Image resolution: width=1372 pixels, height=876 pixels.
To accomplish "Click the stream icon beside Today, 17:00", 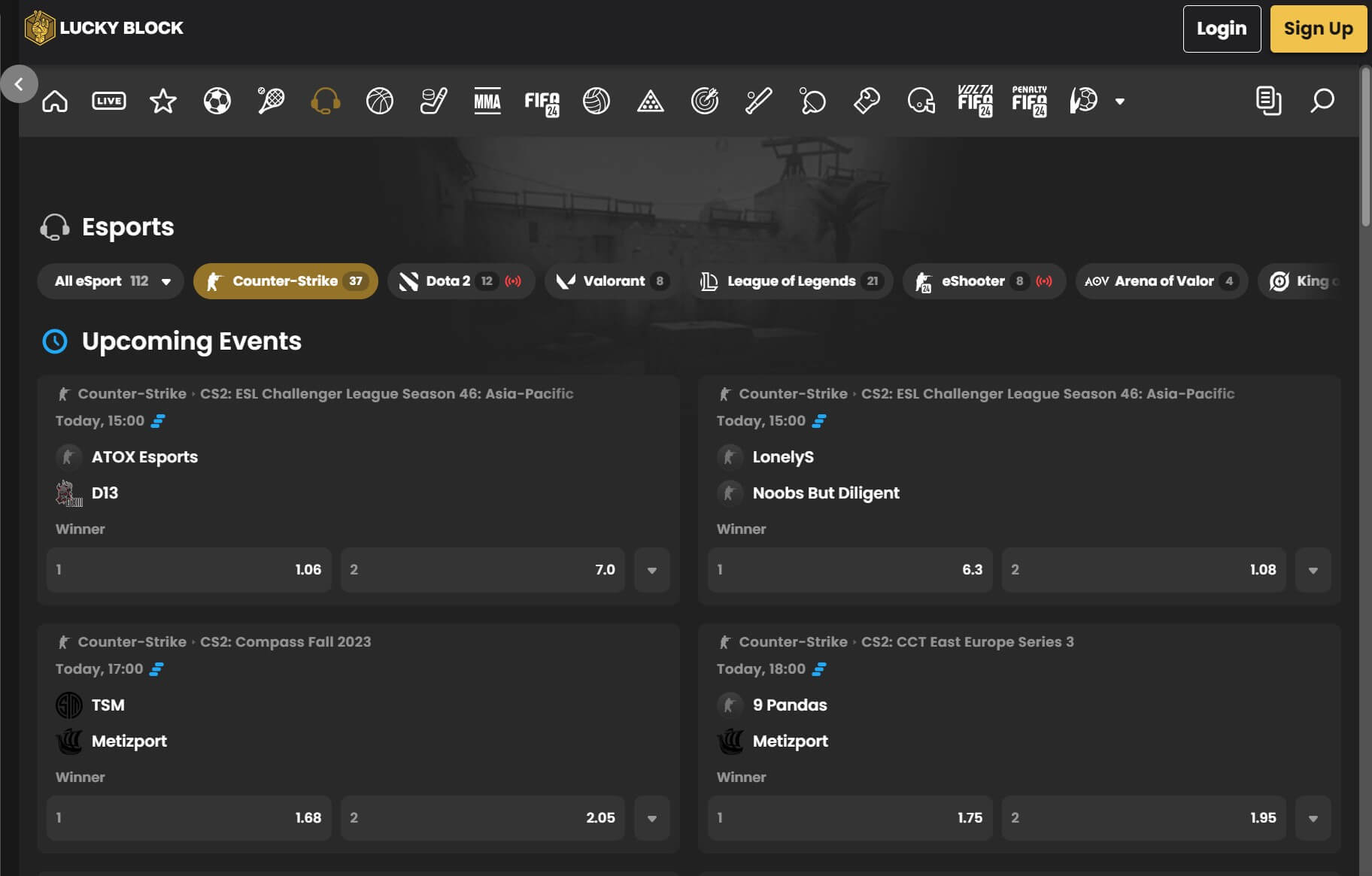I will pyautogui.click(x=156, y=669).
